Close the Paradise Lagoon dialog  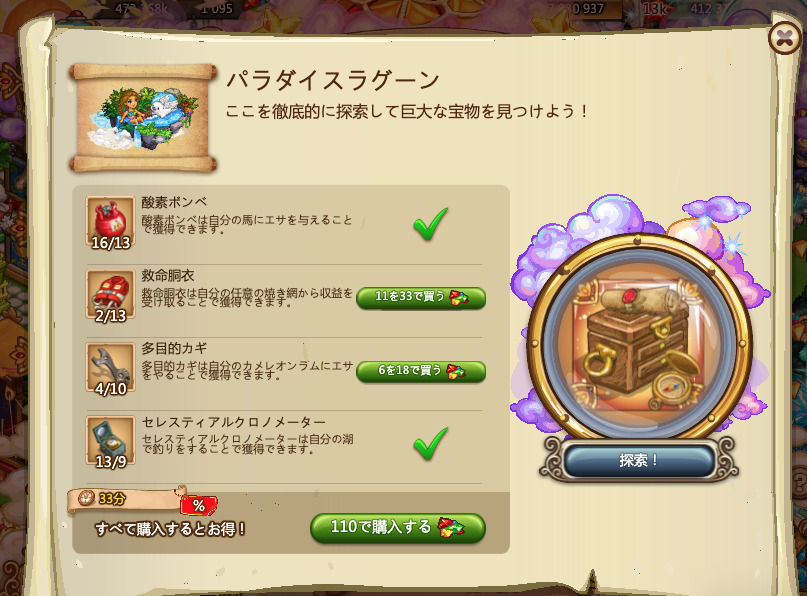784,38
